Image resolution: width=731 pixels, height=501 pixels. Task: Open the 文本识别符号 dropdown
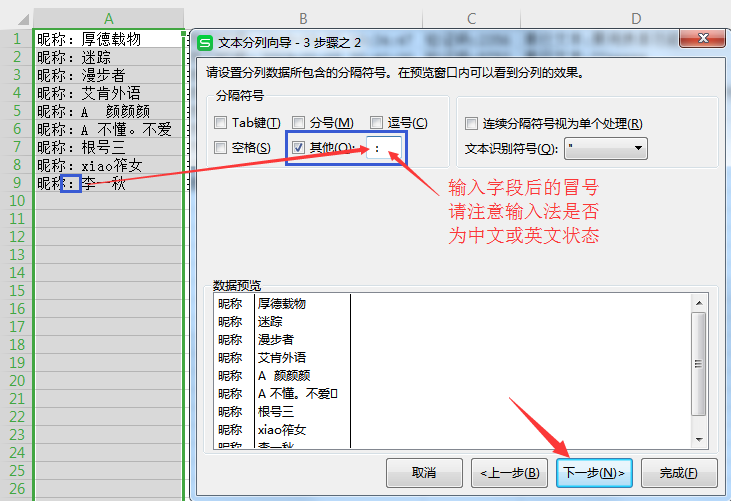coord(606,149)
